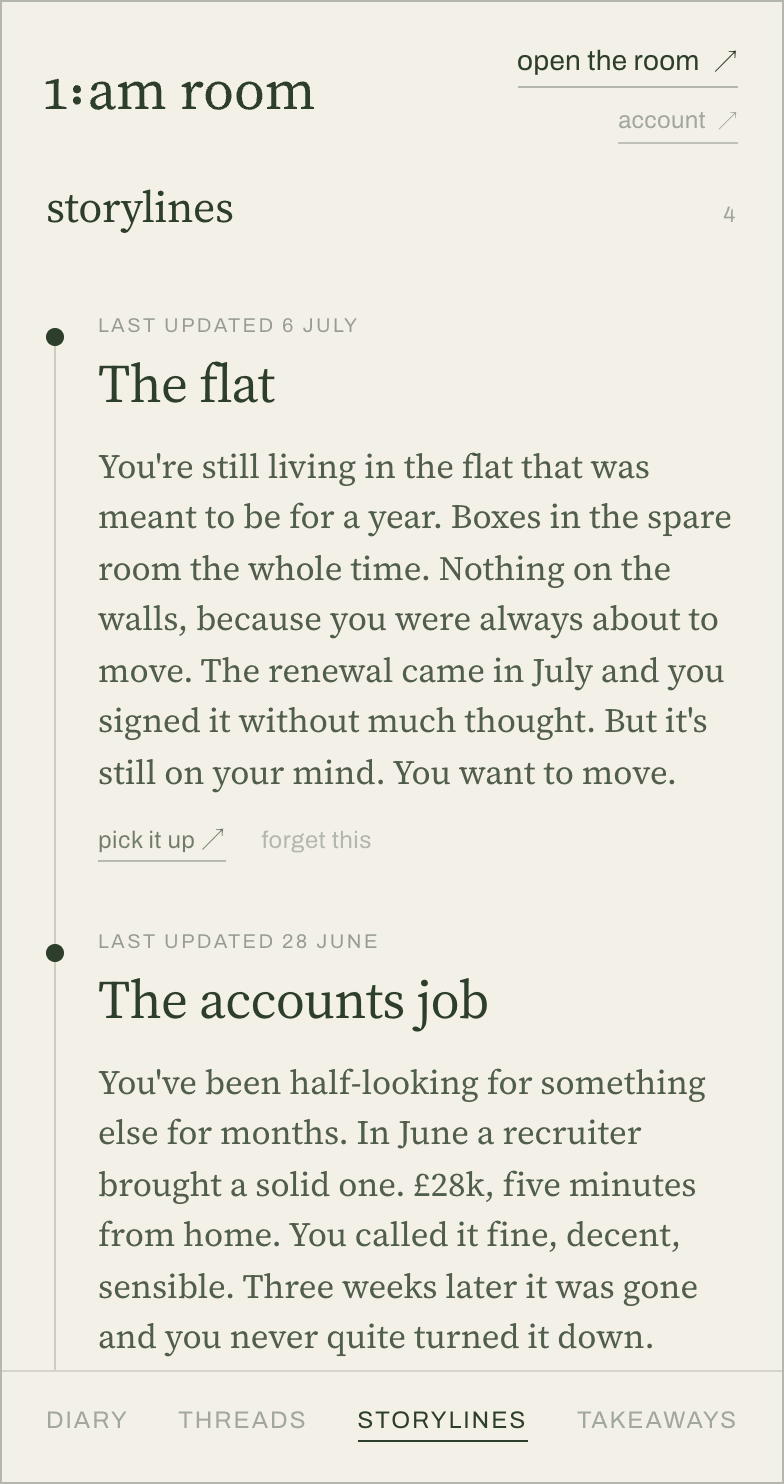Image resolution: width=784 pixels, height=1484 pixels.
Task: Click the storylines count number 4
Action: [729, 214]
